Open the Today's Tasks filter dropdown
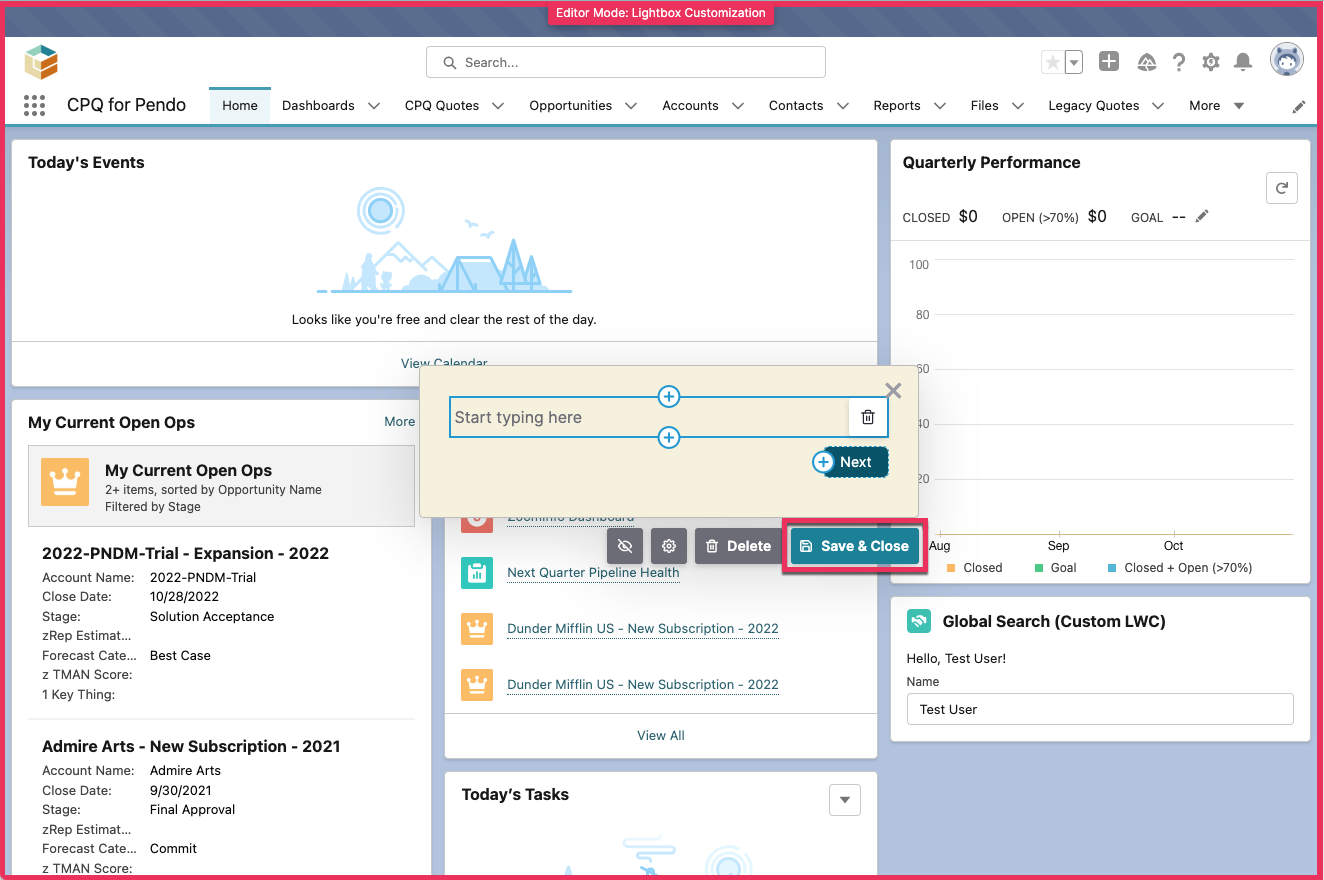 (845, 800)
